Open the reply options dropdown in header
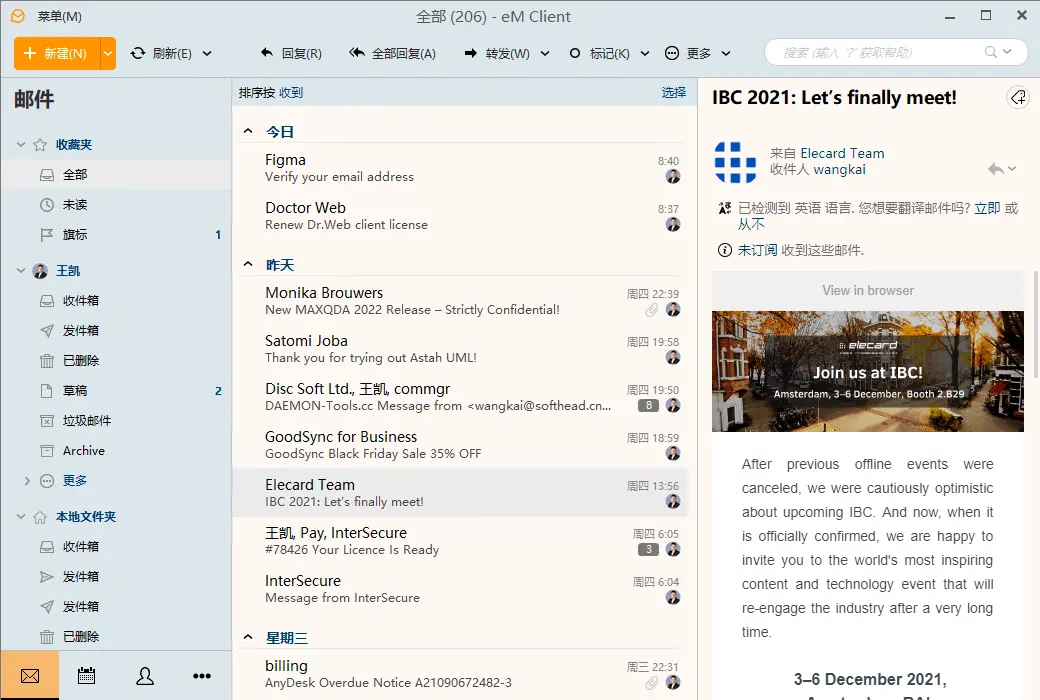The image size is (1040, 700). tap(1012, 169)
